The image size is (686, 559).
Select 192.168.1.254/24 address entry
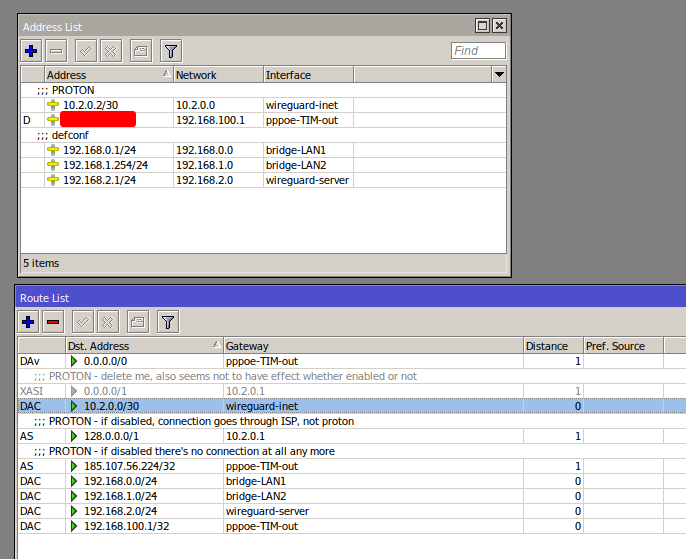[105, 165]
